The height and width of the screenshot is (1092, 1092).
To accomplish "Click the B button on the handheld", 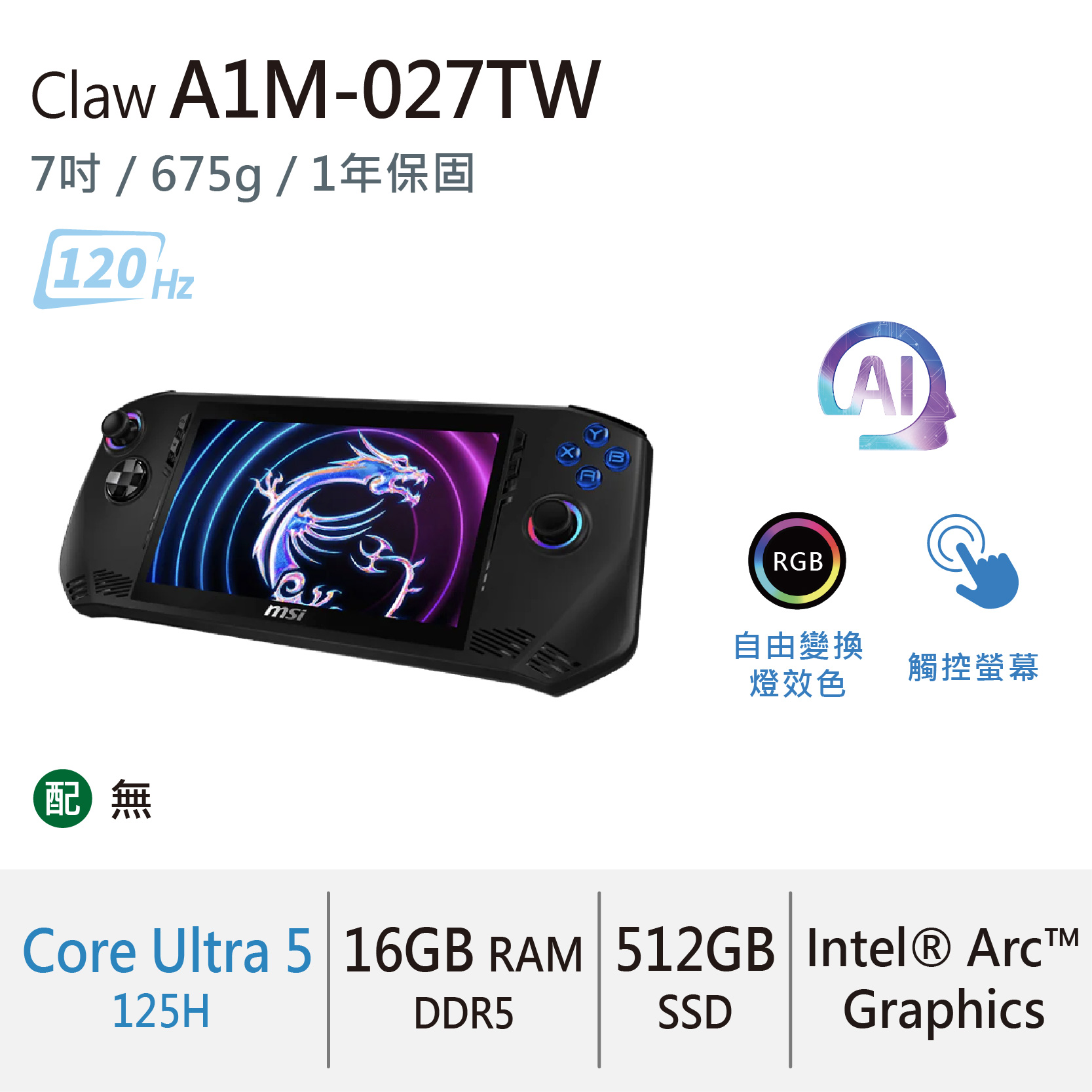I will tap(617, 457).
